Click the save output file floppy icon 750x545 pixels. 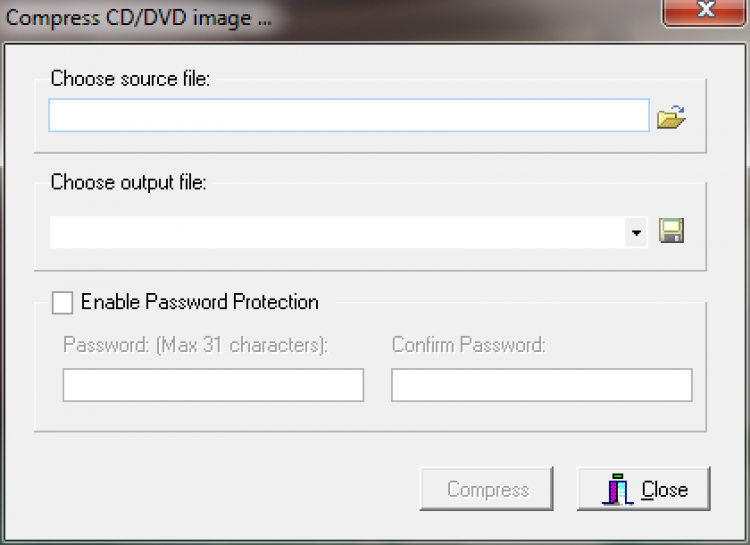pos(672,233)
